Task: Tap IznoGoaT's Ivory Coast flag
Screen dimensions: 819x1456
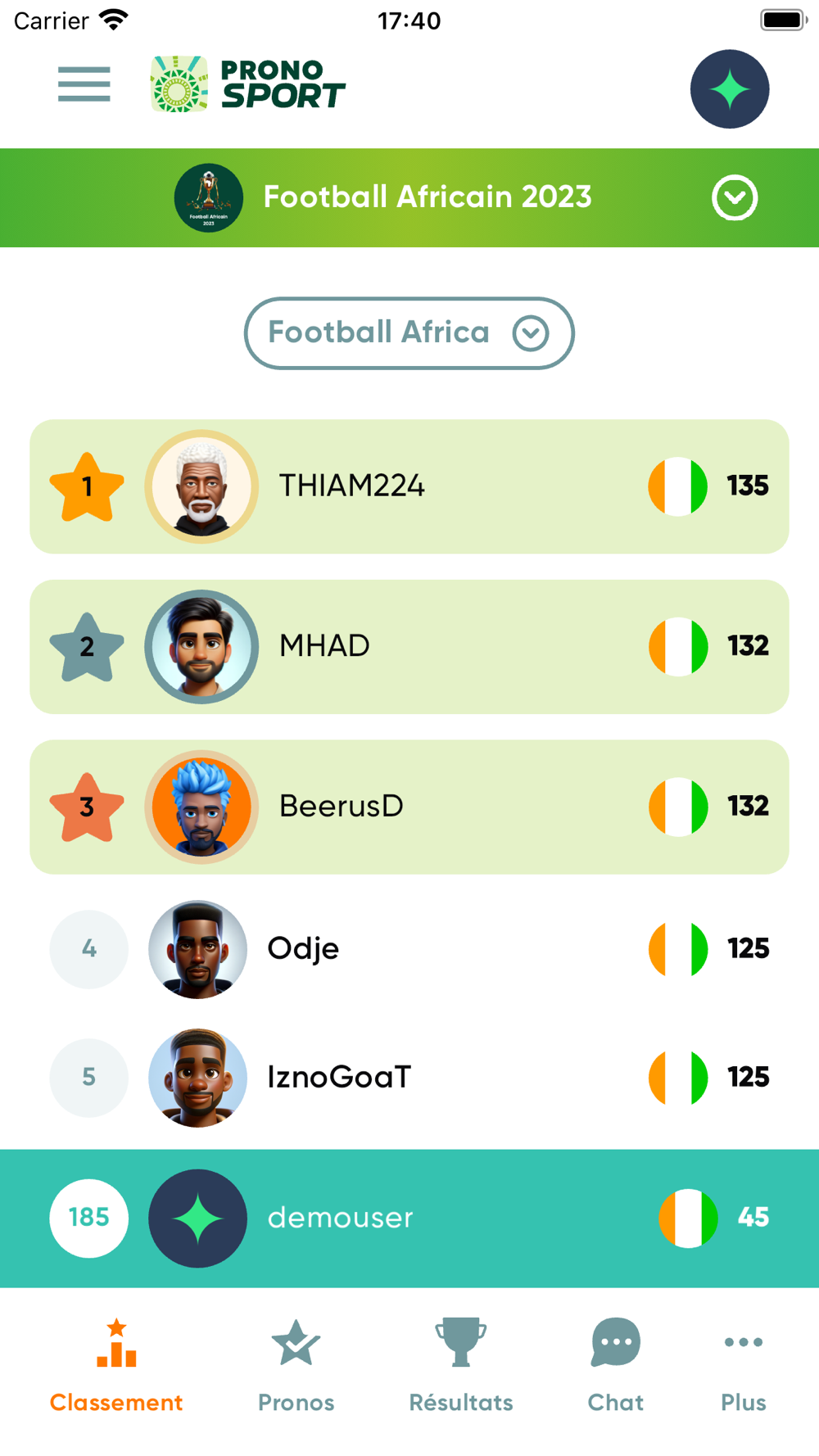Action: pyautogui.click(x=677, y=1077)
